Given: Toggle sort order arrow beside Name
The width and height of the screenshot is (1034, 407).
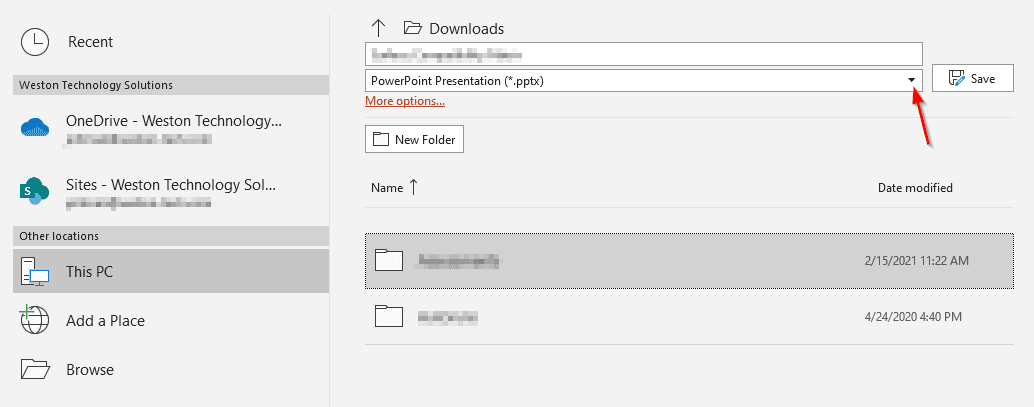Looking at the screenshot, I should [x=413, y=187].
